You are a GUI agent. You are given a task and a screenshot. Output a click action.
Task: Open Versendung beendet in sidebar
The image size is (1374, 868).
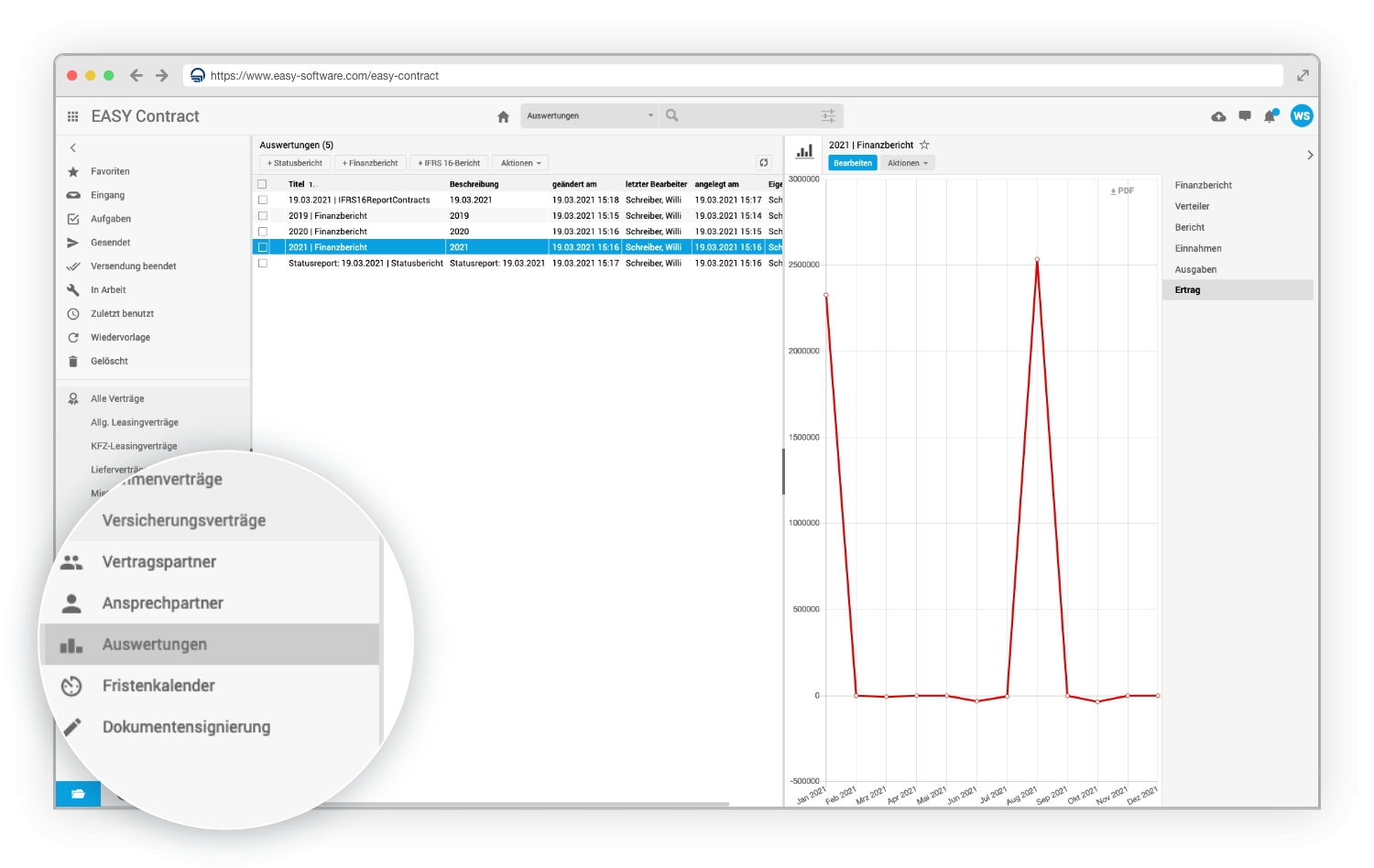point(134,266)
